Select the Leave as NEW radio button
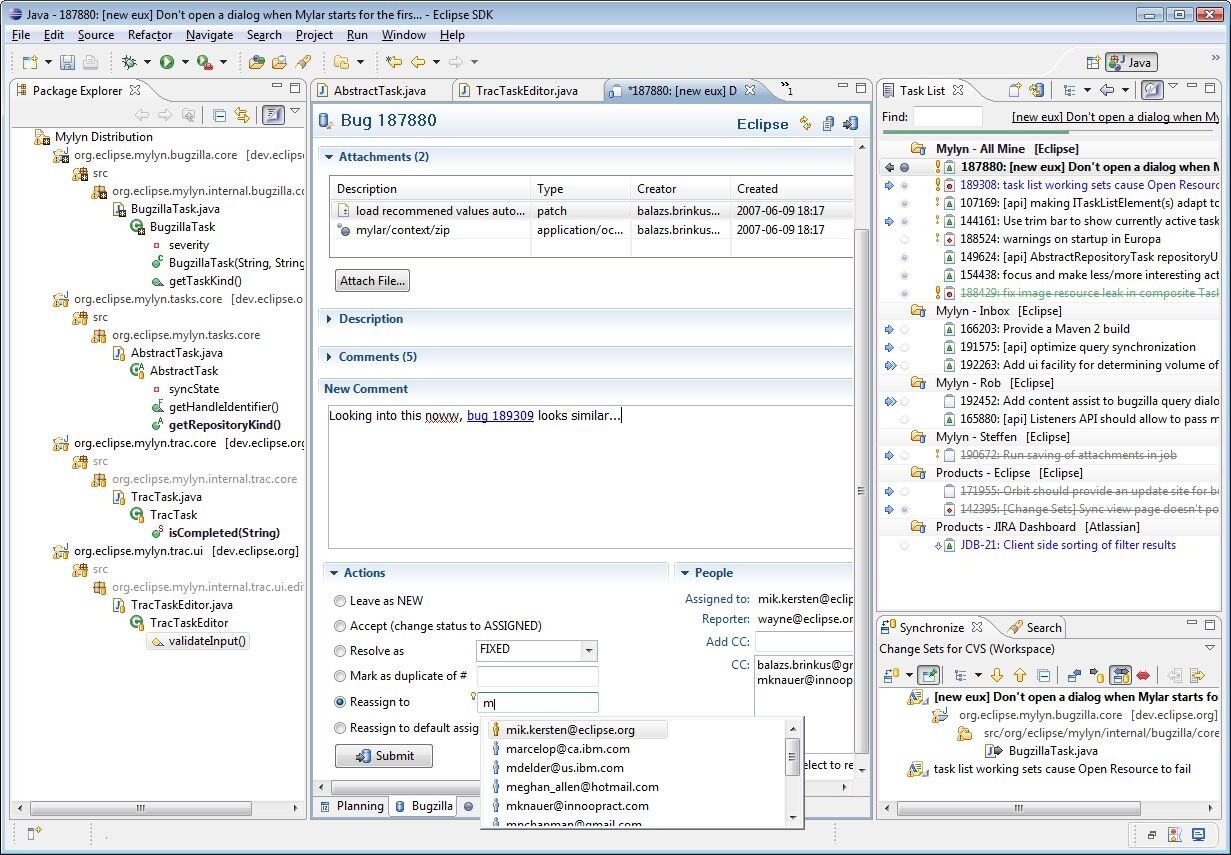 point(340,601)
